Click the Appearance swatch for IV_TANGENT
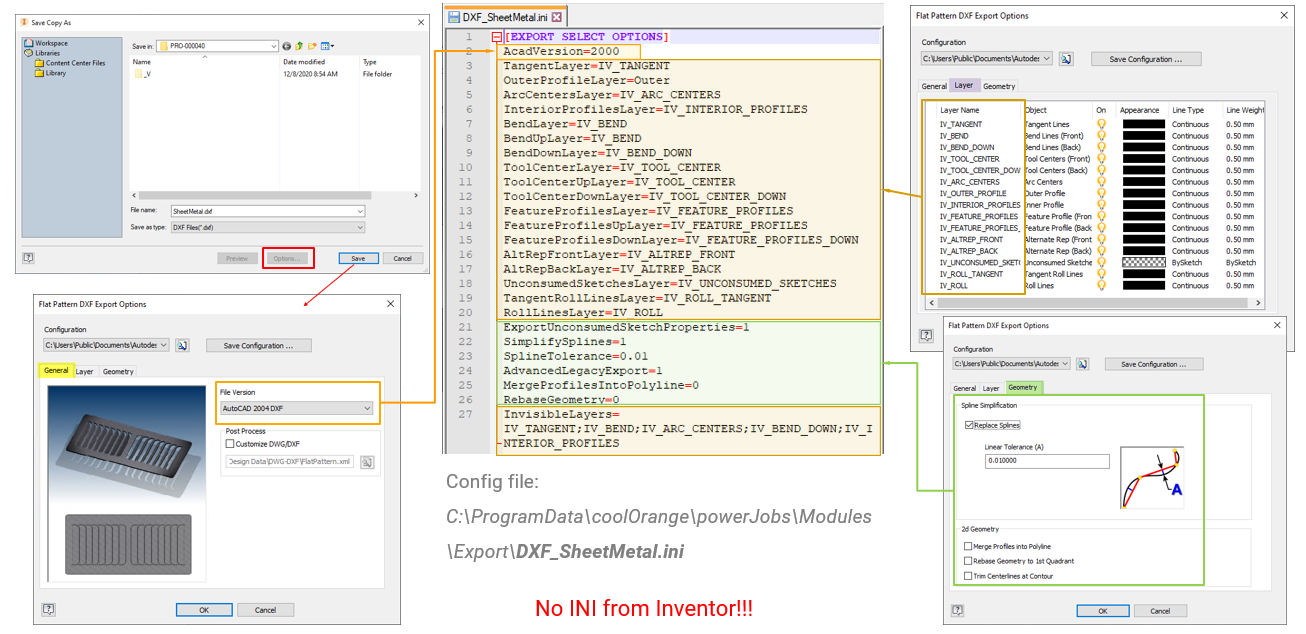 coord(1143,124)
